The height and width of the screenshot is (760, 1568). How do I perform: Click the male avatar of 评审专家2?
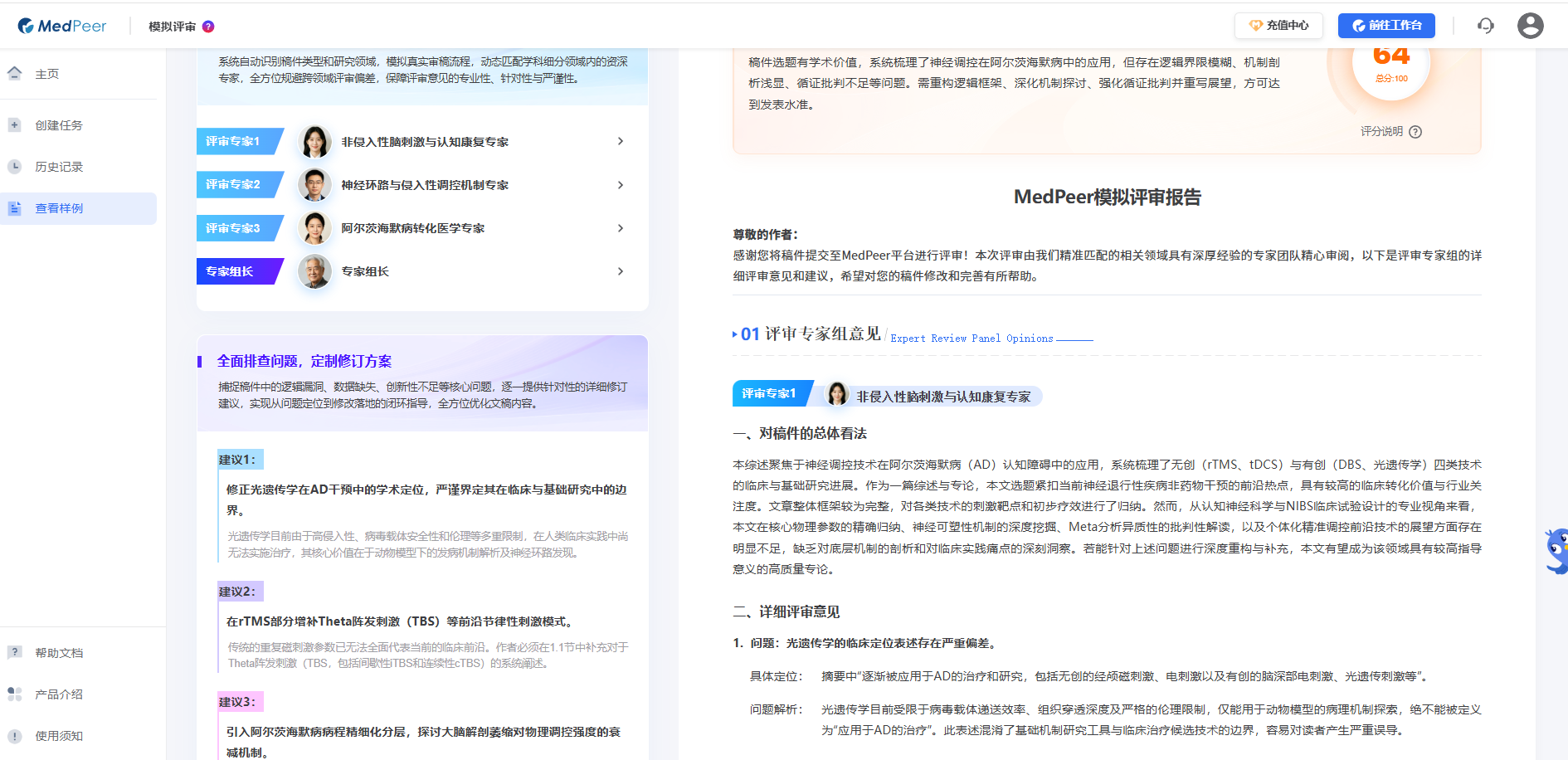pyautogui.click(x=314, y=185)
